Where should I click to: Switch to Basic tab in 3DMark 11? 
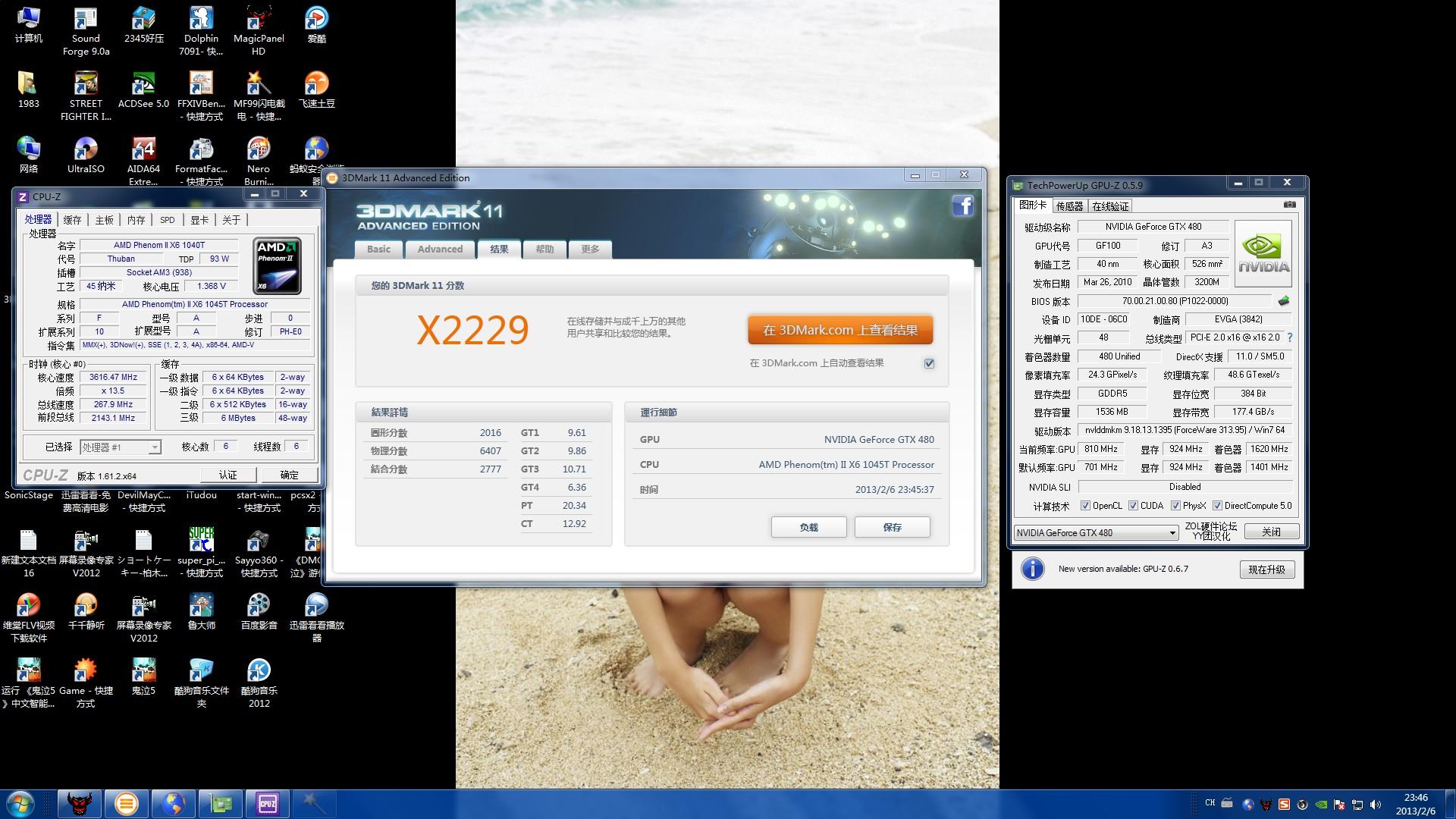point(378,249)
